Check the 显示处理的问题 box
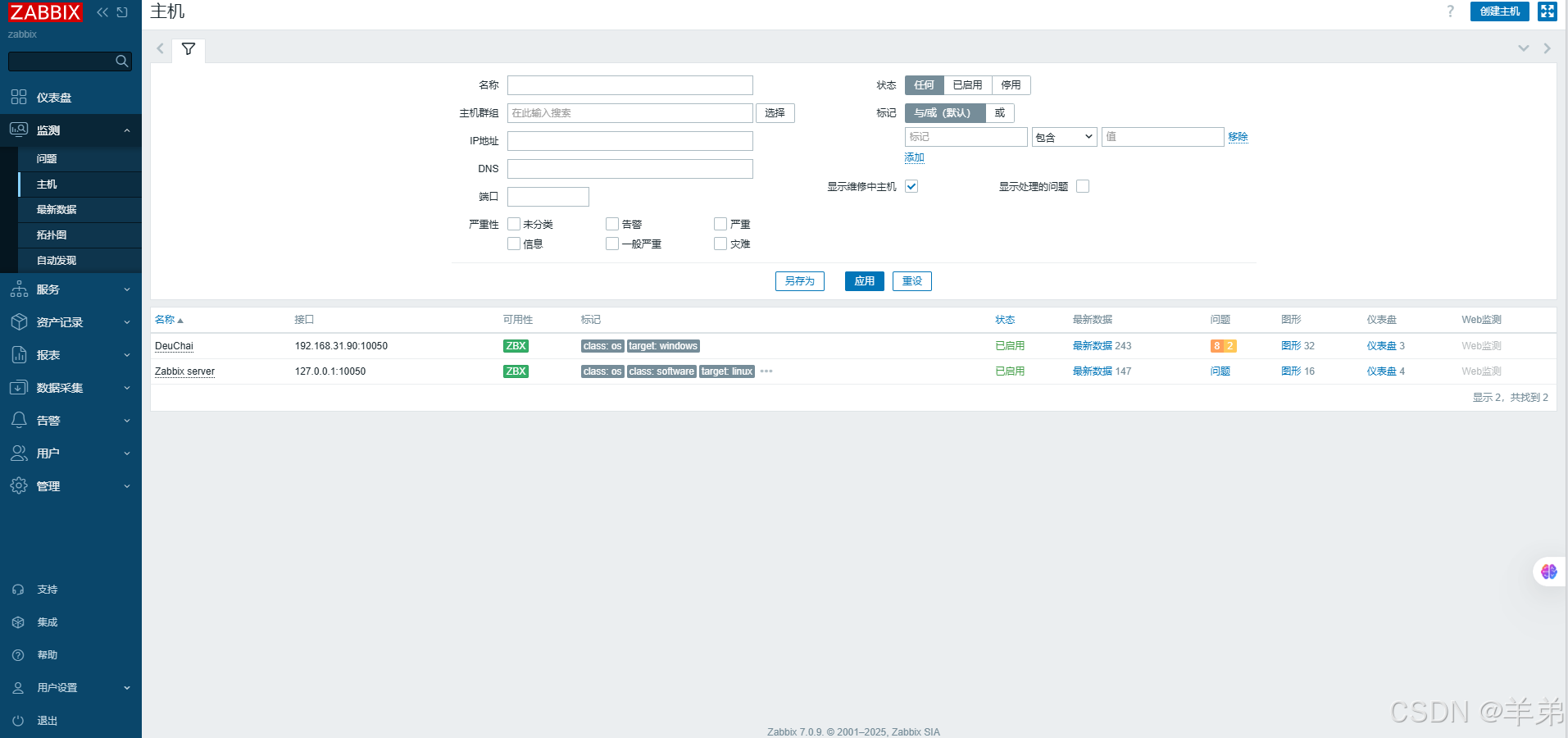The height and width of the screenshot is (738, 1568). 1083,186
